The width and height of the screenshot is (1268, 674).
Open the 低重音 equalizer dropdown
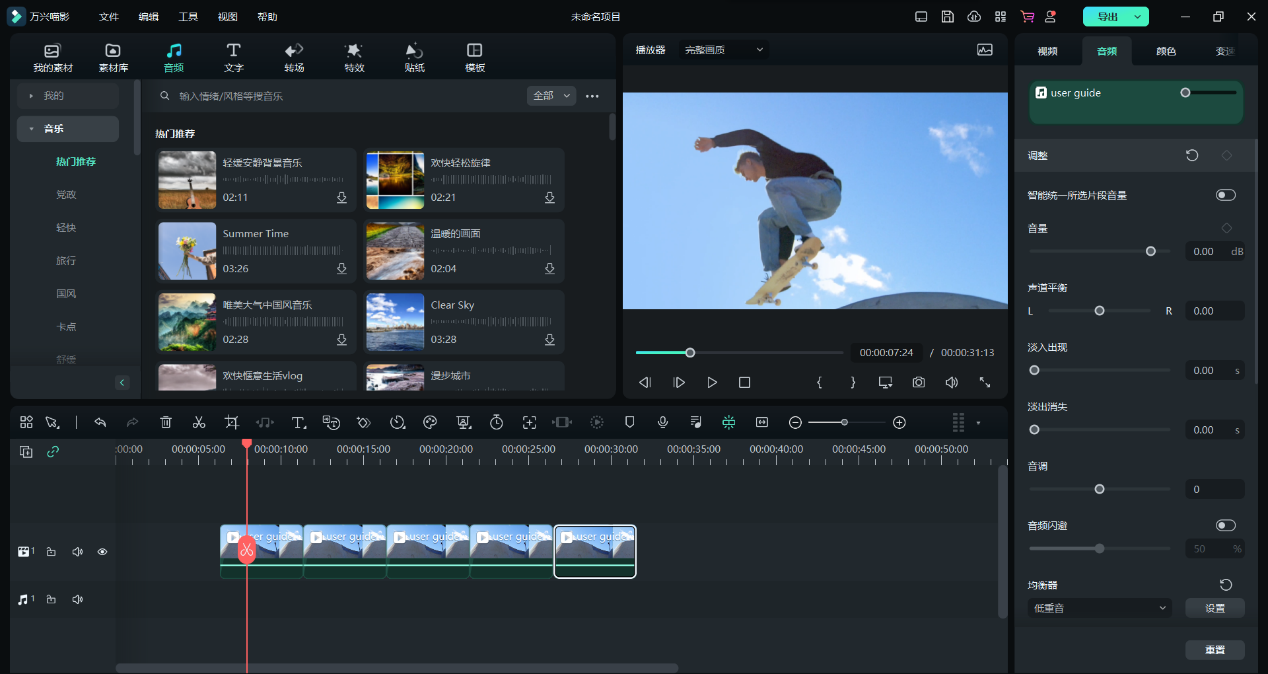pyautogui.click(x=1100, y=608)
